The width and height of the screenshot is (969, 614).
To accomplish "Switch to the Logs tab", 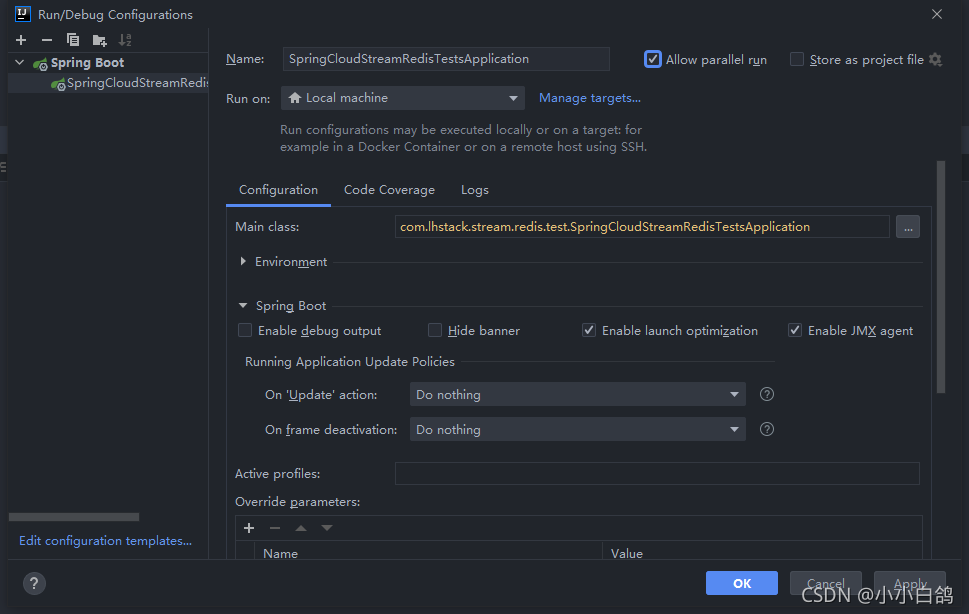I will [x=475, y=190].
